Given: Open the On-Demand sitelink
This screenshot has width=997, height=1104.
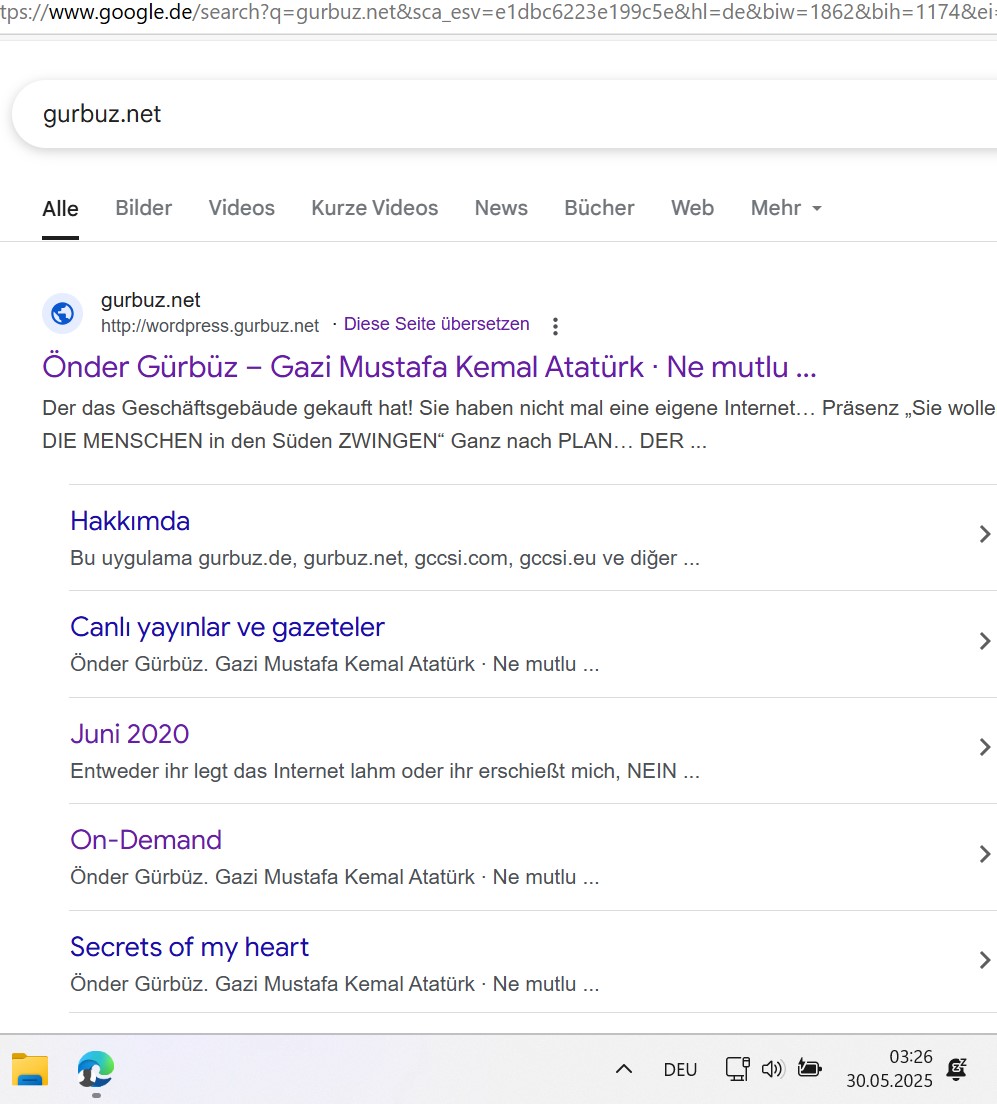Looking at the screenshot, I should point(146,840).
